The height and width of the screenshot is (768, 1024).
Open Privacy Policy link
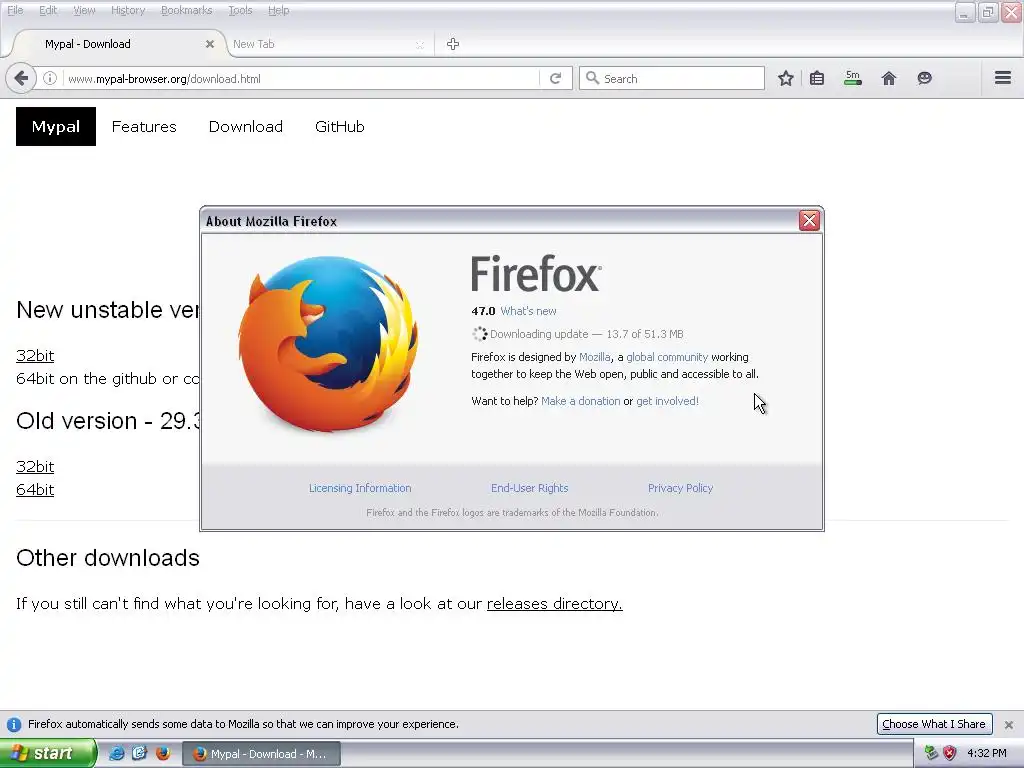click(x=680, y=488)
